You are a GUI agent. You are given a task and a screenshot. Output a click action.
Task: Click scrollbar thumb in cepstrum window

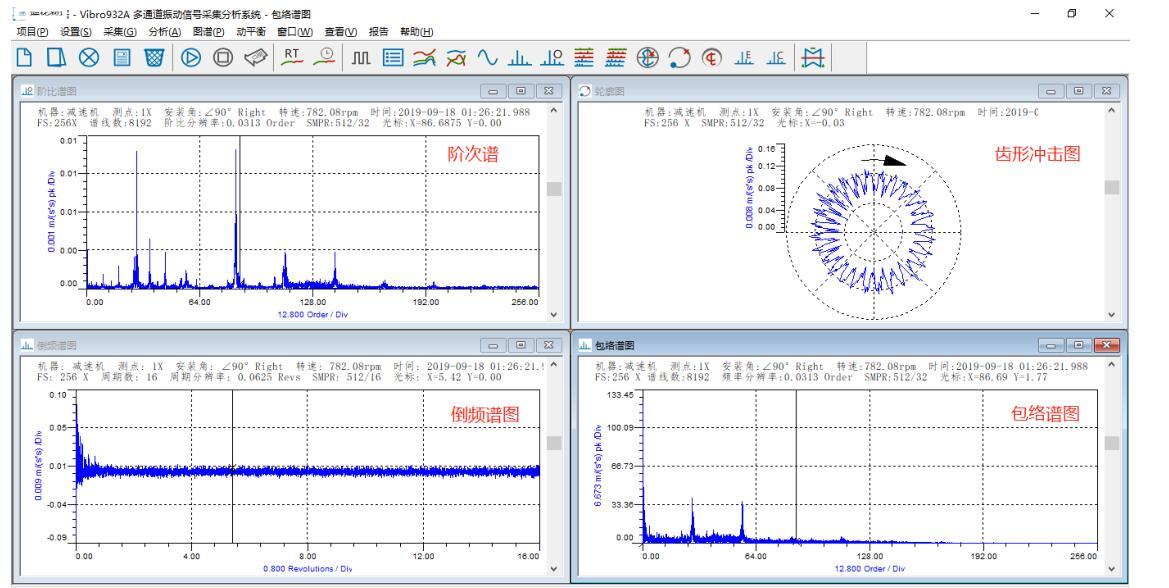pyautogui.click(x=554, y=443)
